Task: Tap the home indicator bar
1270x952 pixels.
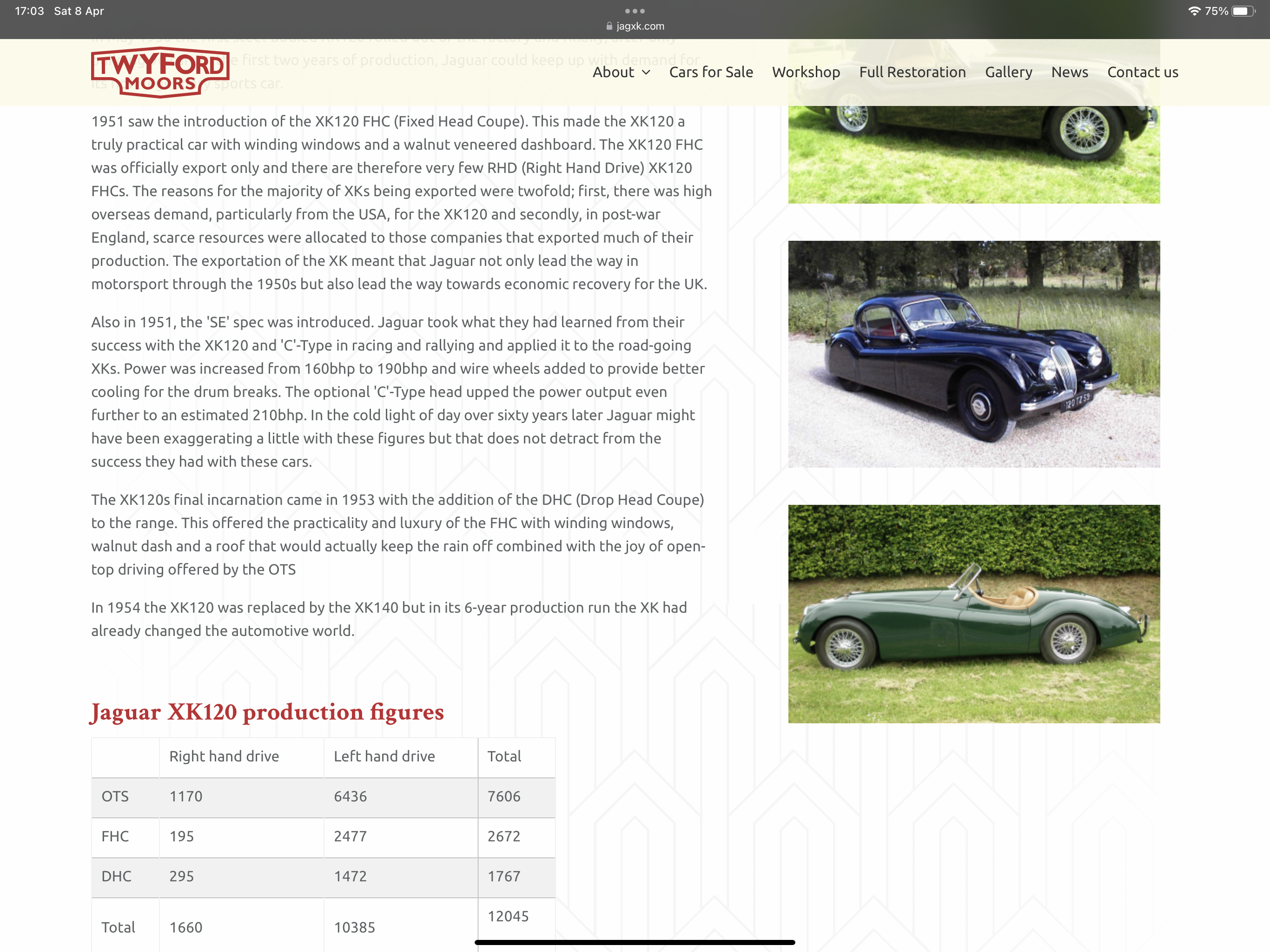Action: coord(635,942)
